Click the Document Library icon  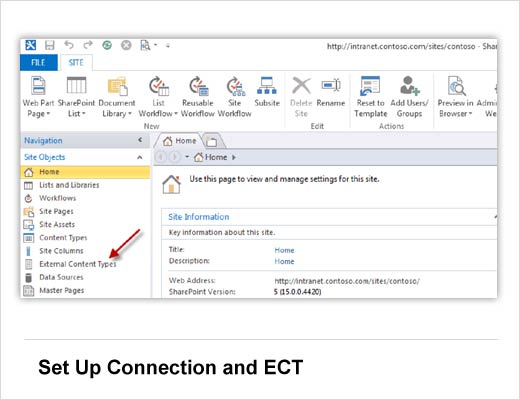(117, 86)
